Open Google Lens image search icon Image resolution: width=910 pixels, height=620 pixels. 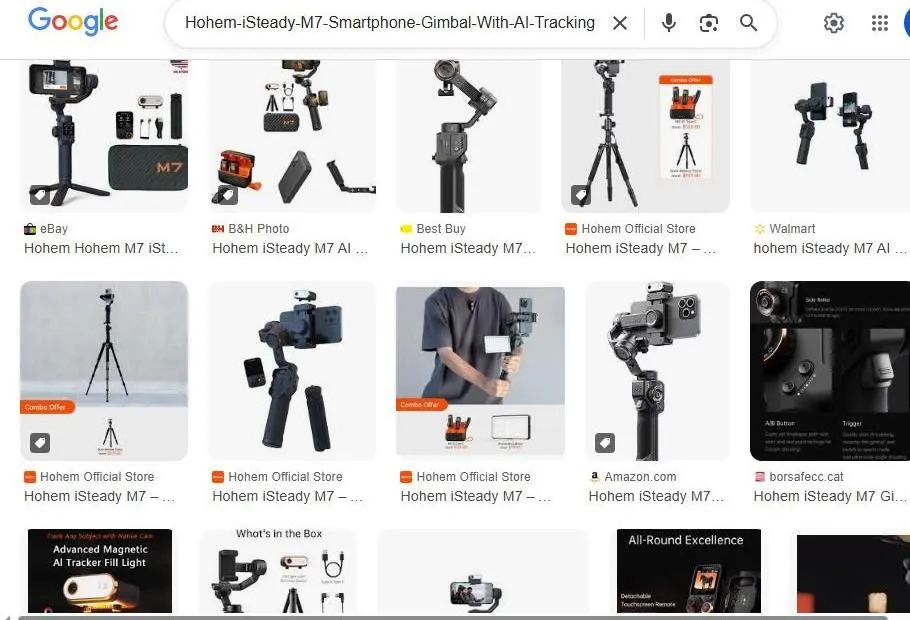coord(709,23)
